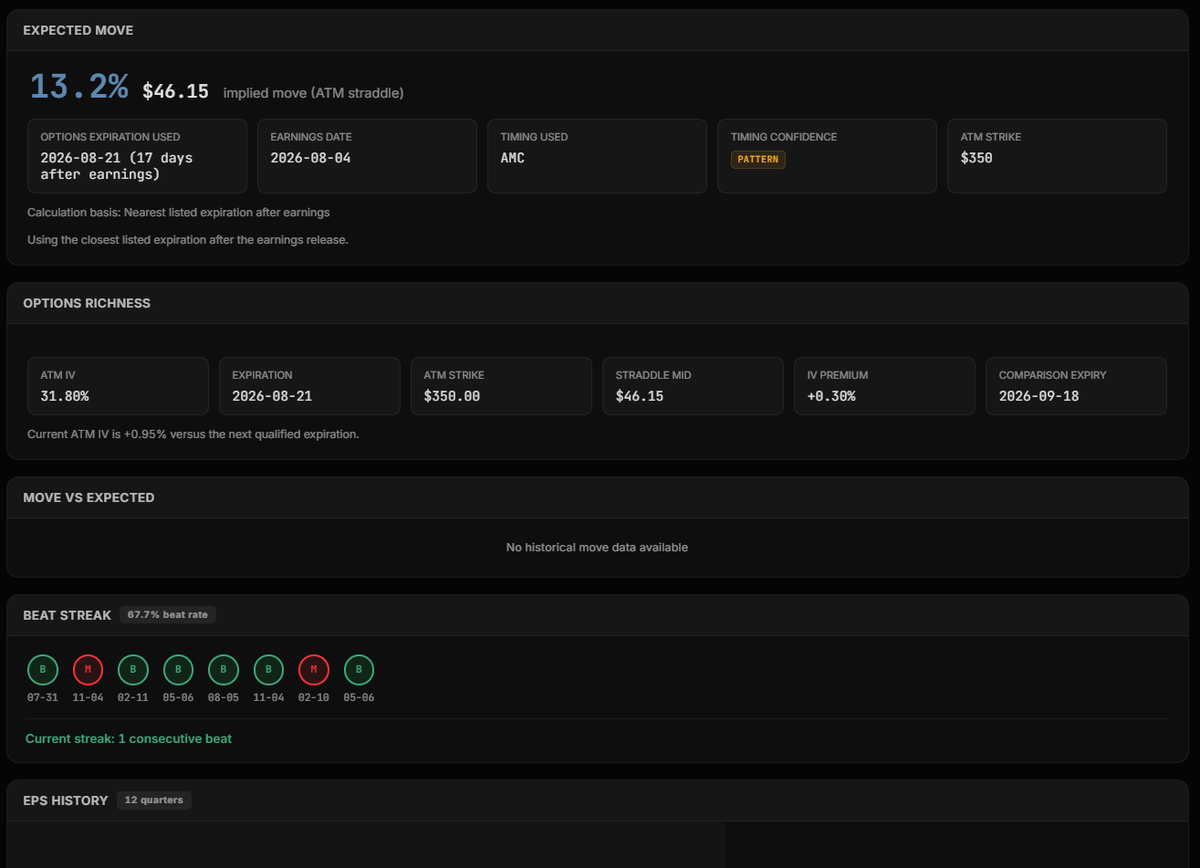The height and width of the screenshot is (868, 1200).
Task: Click the ATM Strike $350 card
Action: [x=1057, y=156]
